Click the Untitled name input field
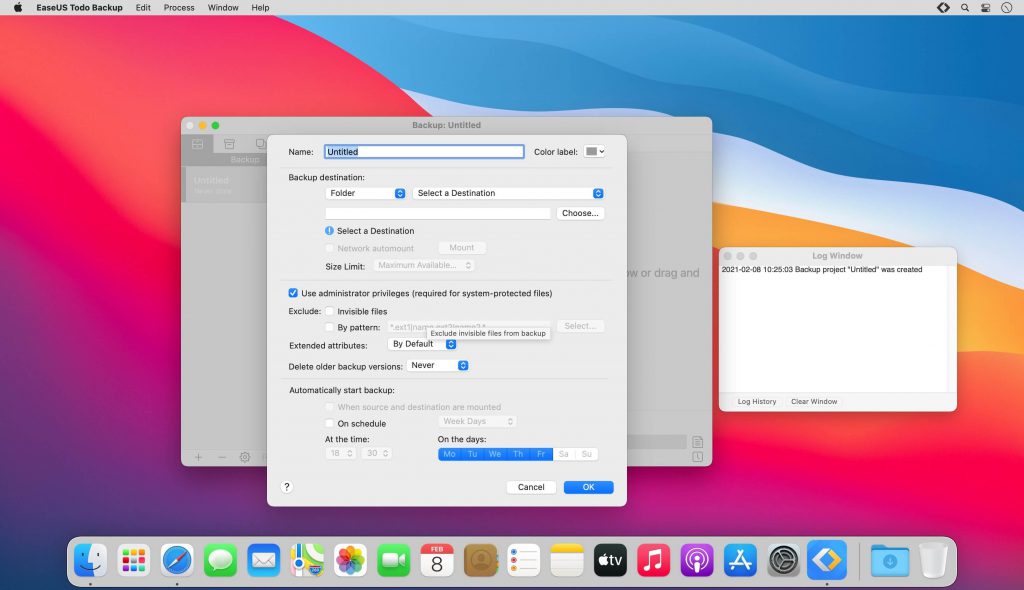This screenshot has width=1024, height=590. [422, 151]
